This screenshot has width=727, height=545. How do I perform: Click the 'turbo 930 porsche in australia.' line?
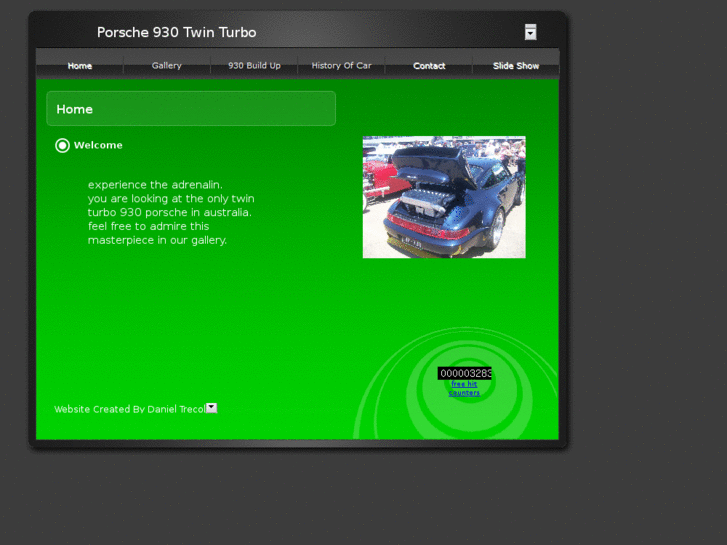(169, 212)
